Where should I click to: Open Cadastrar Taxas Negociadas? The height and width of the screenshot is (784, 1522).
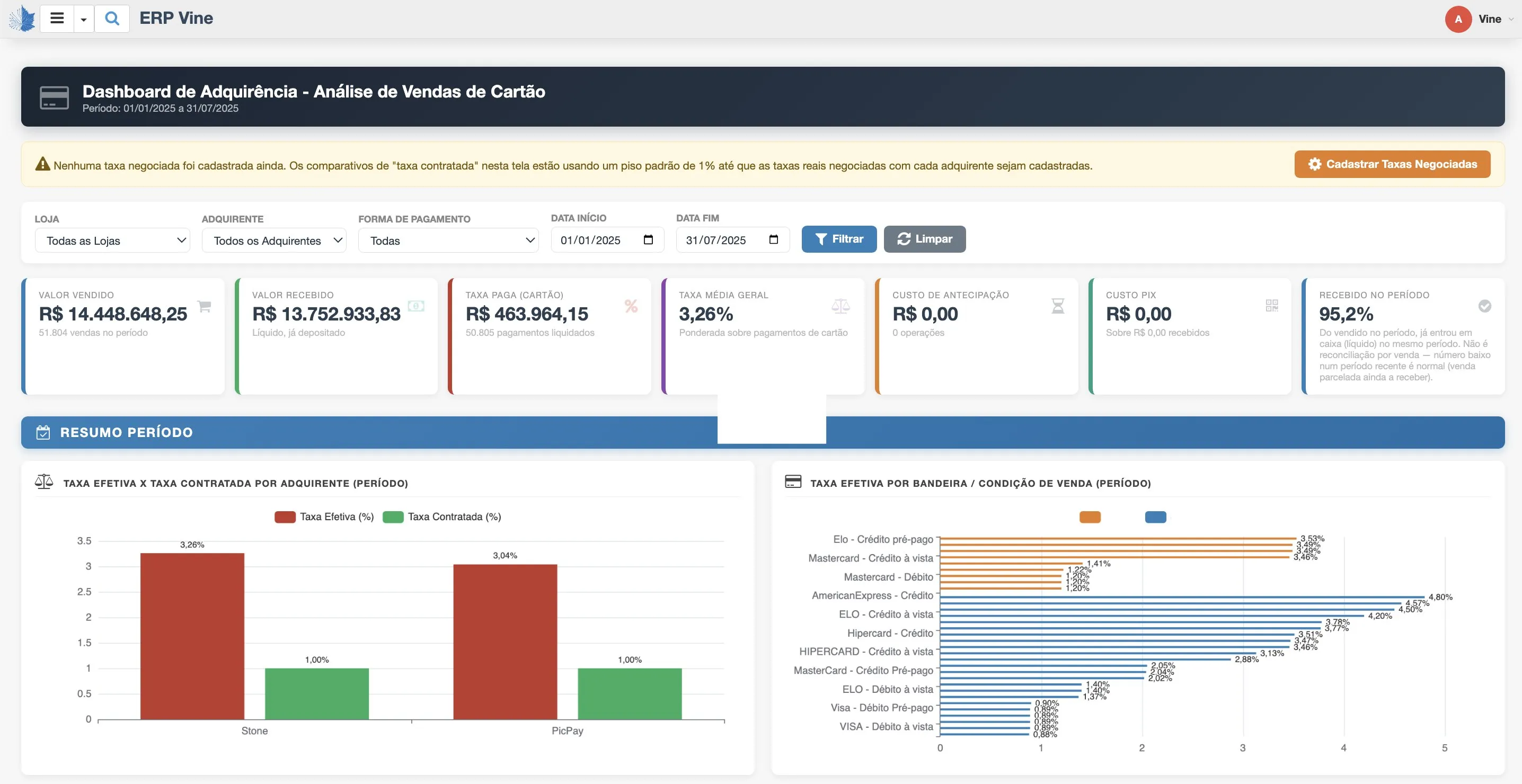[1392, 164]
